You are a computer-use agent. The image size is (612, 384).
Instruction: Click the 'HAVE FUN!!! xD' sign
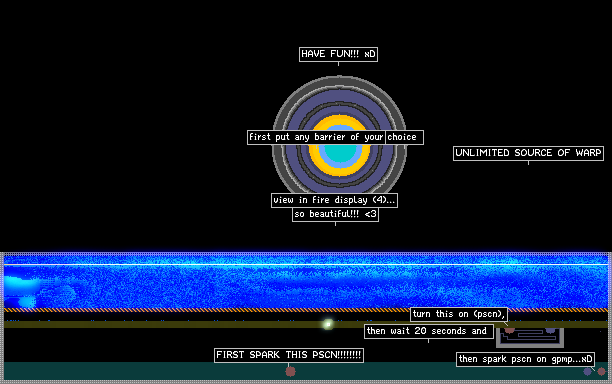[338, 54]
